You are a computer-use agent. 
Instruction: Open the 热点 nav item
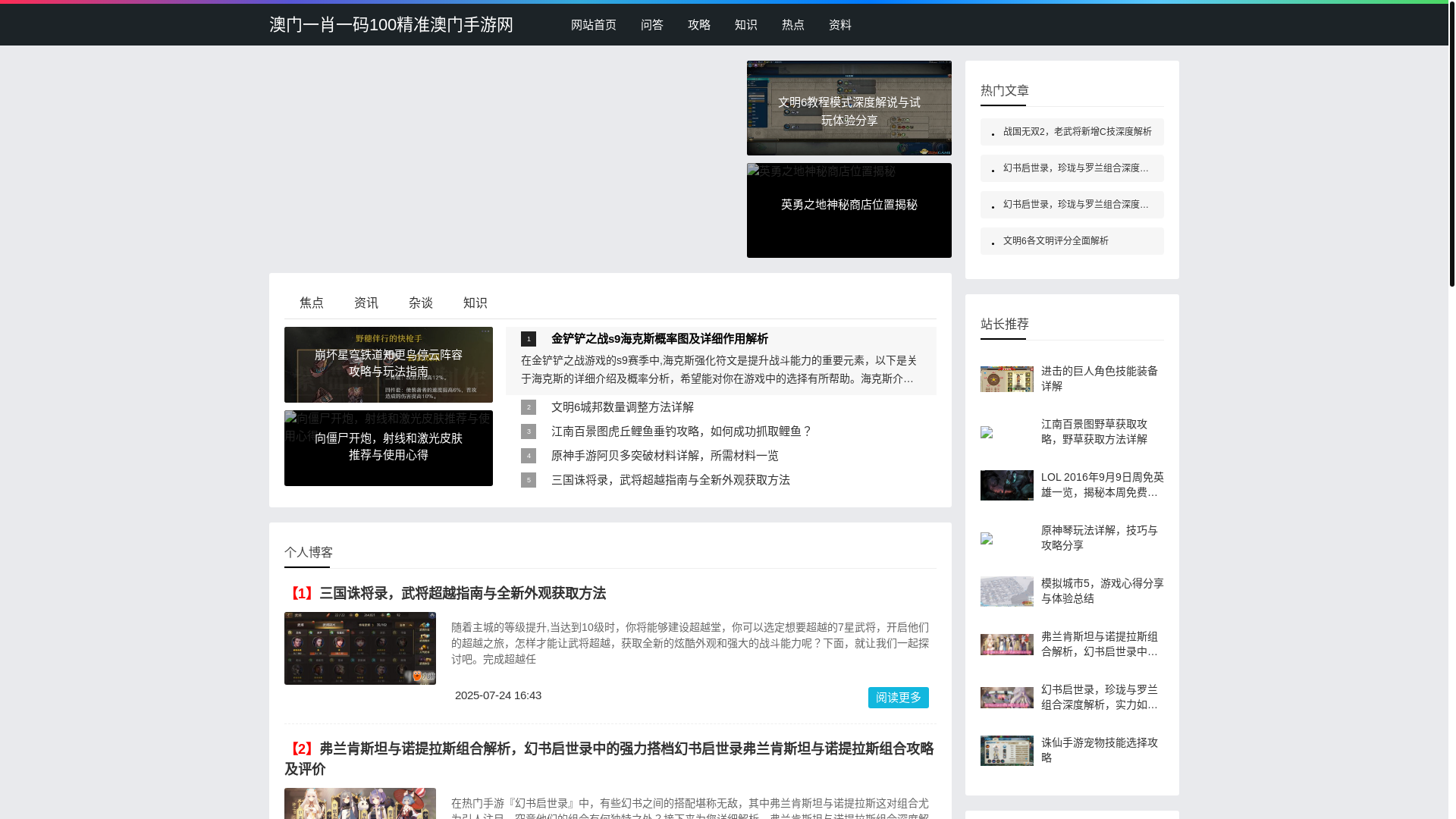[x=792, y=25]
